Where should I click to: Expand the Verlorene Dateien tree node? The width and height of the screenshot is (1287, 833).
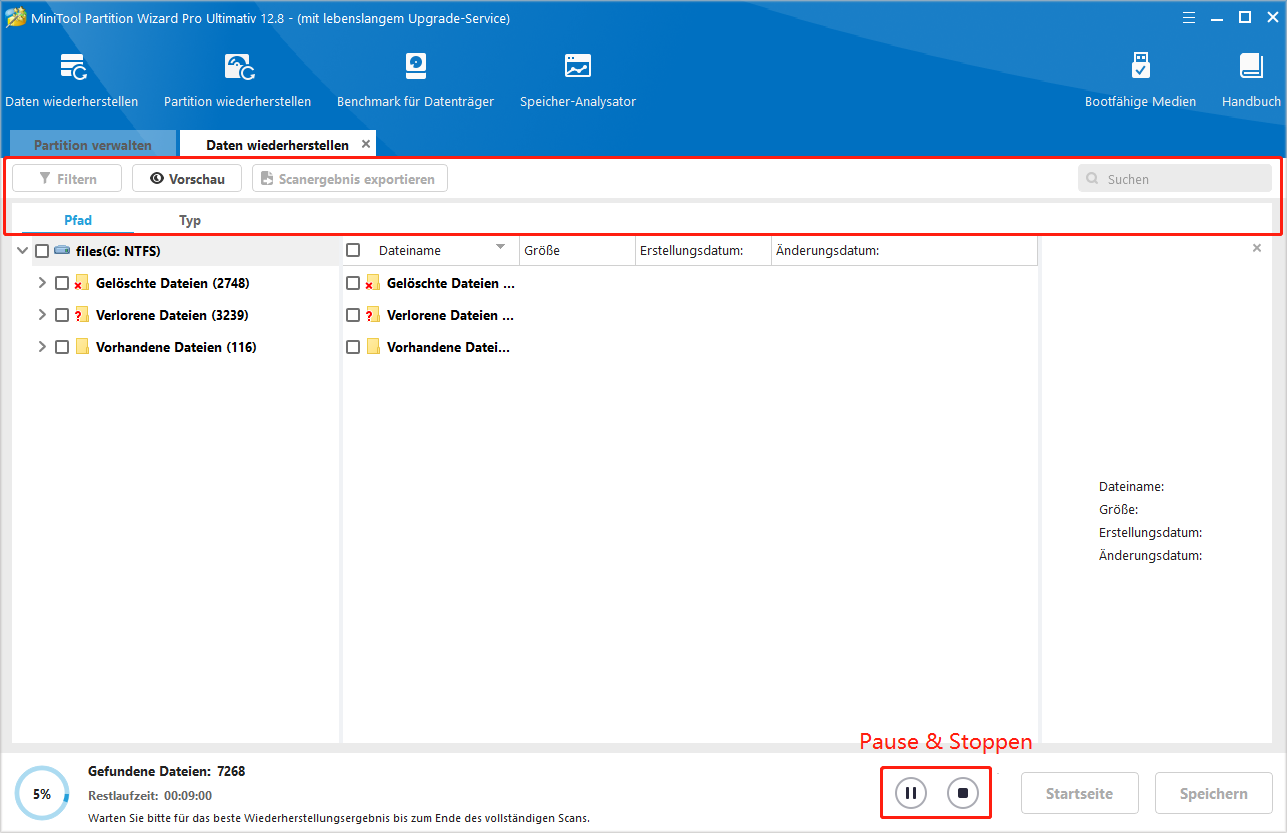pyautogui.click(x=42, y=315)
